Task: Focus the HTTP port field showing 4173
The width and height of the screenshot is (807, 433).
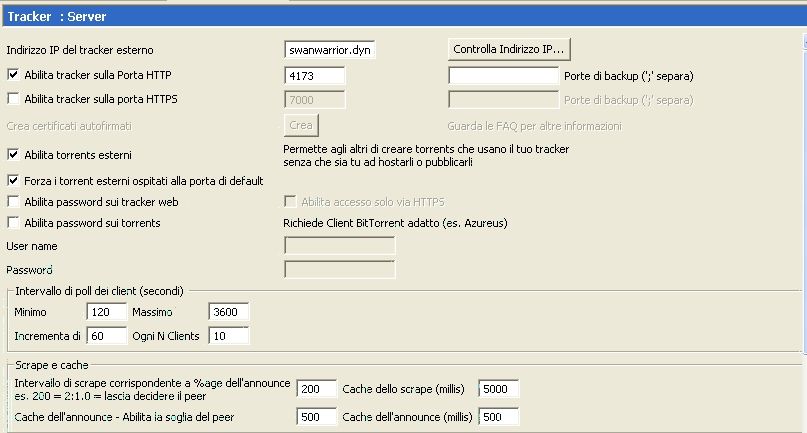Action: 315,76
